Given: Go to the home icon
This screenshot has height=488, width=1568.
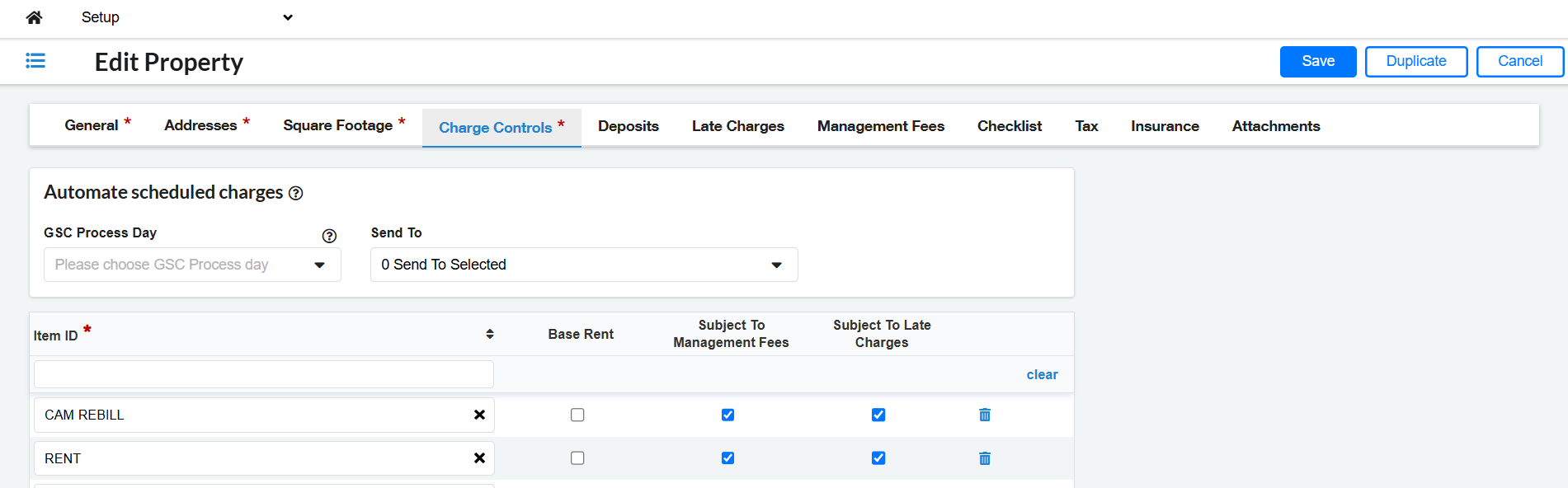Looking at the screenshot, I should click(34, 17).
